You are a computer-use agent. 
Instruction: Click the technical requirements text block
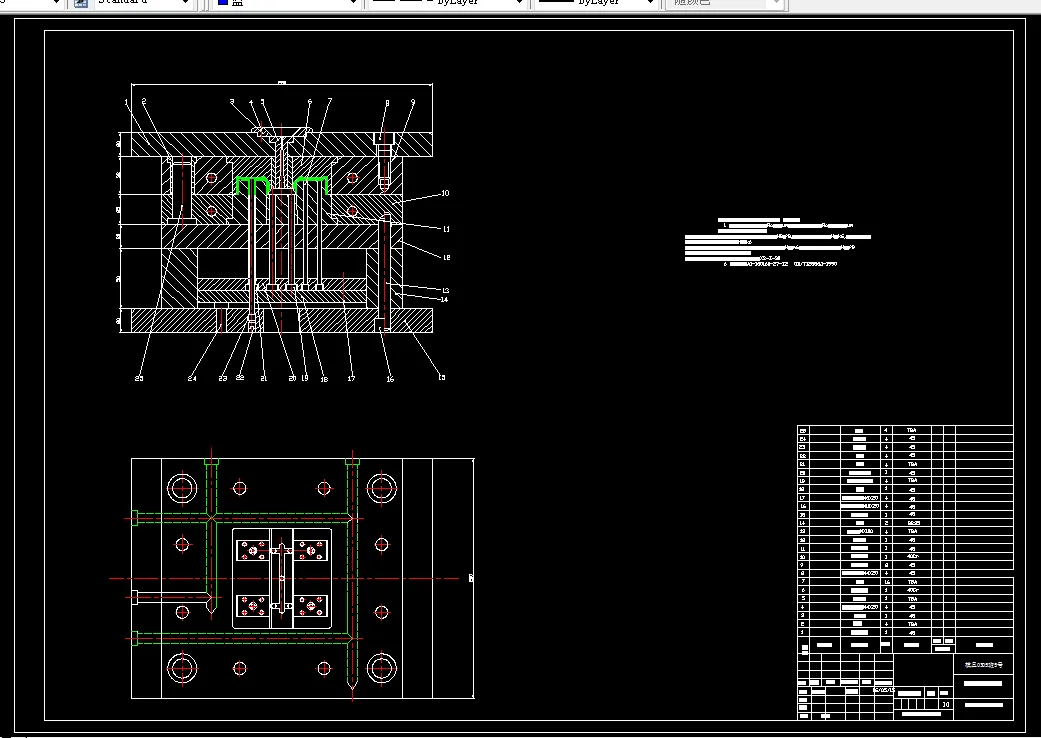pyautogui.click(x=777, y=242)
